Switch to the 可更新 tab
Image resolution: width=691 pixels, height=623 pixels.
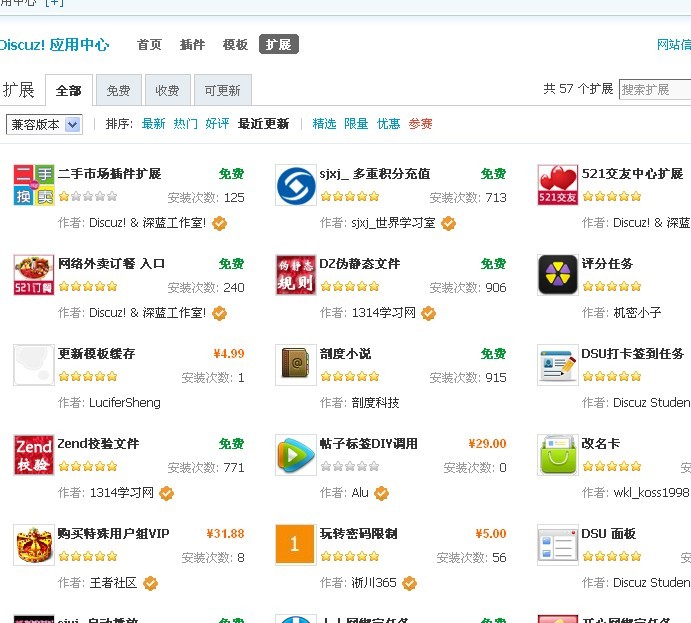223,90
